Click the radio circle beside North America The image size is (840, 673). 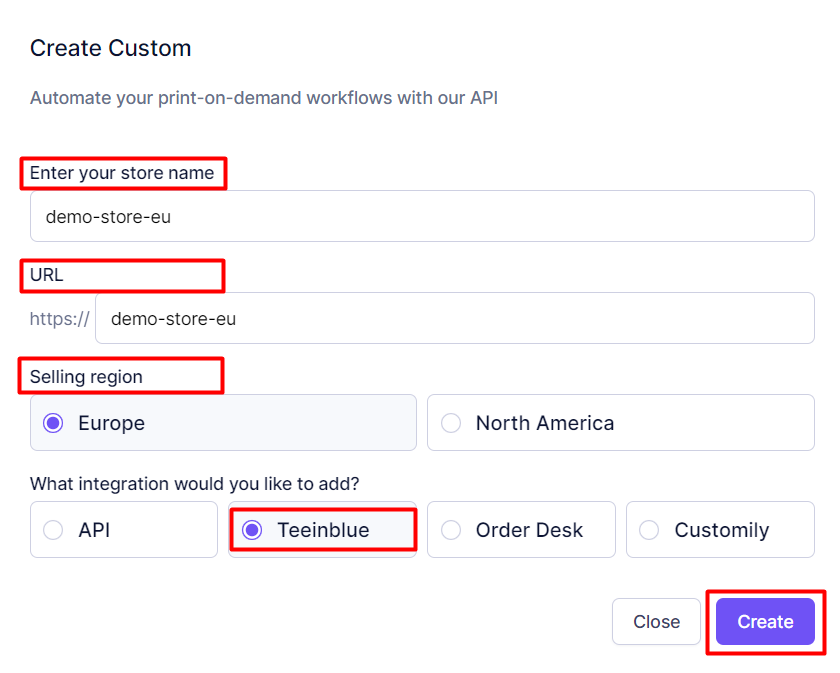451,423
